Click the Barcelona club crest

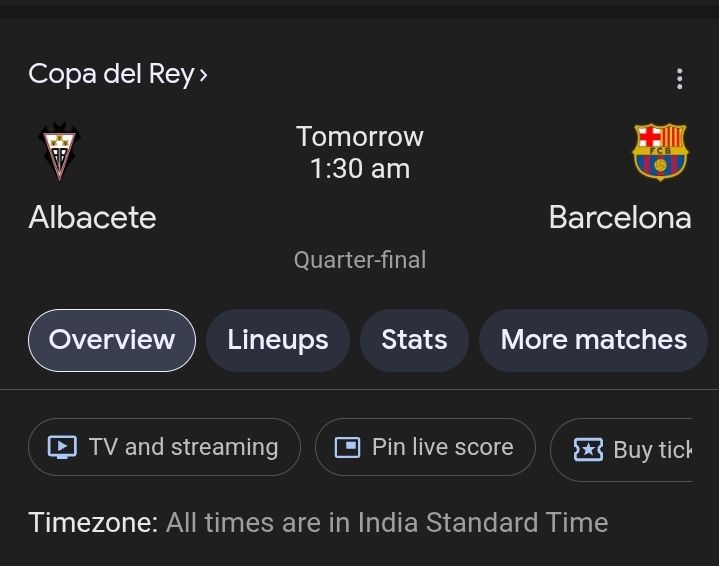660,152
